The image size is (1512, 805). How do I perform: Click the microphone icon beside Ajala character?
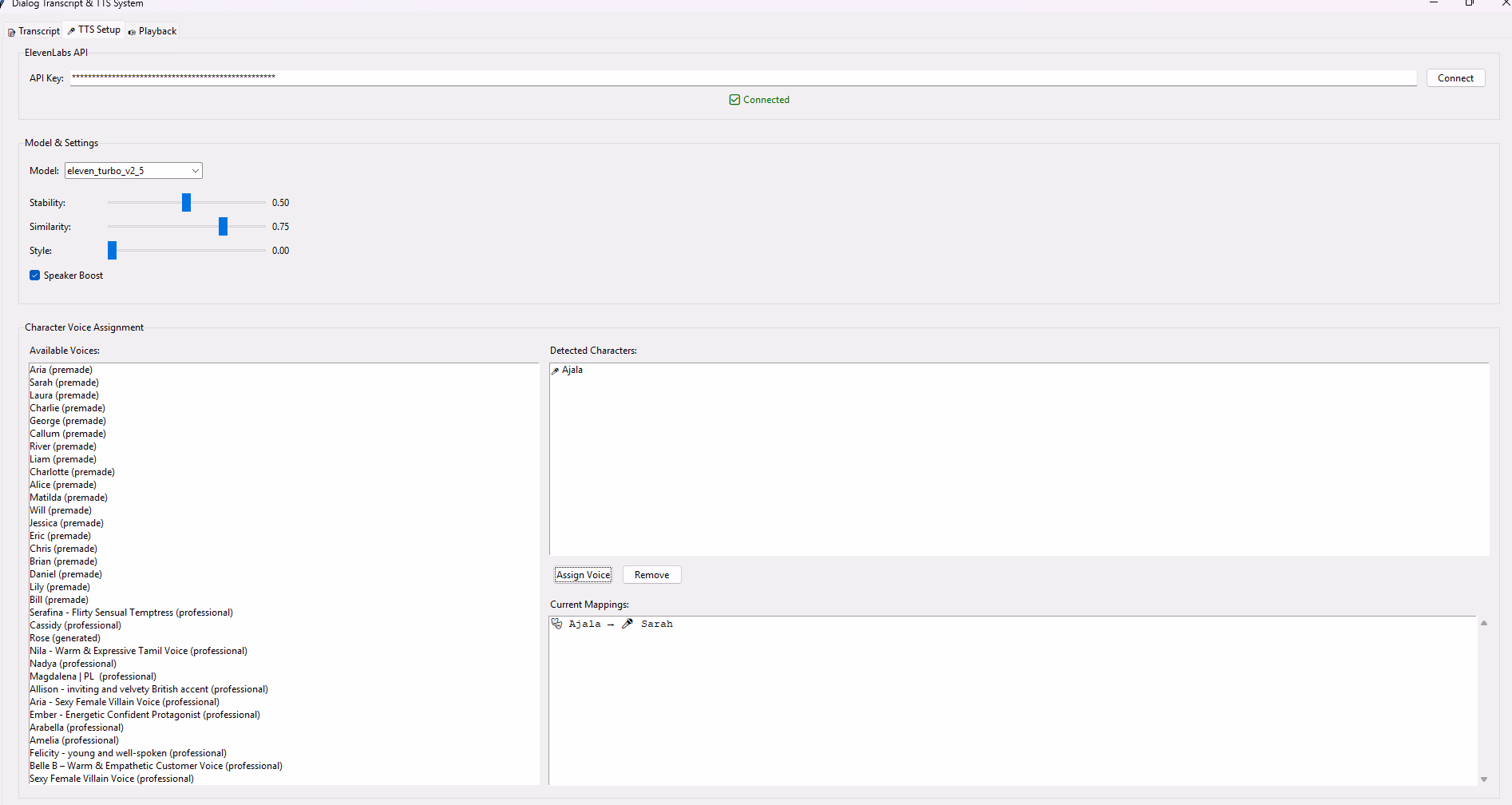pos(555,371)
